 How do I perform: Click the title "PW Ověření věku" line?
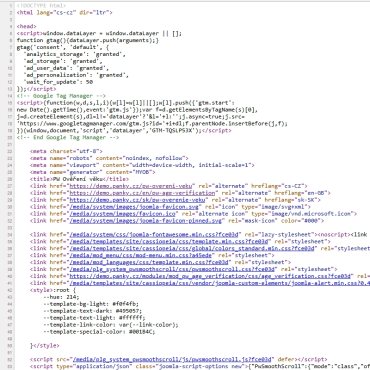click(x=79, y=179)
